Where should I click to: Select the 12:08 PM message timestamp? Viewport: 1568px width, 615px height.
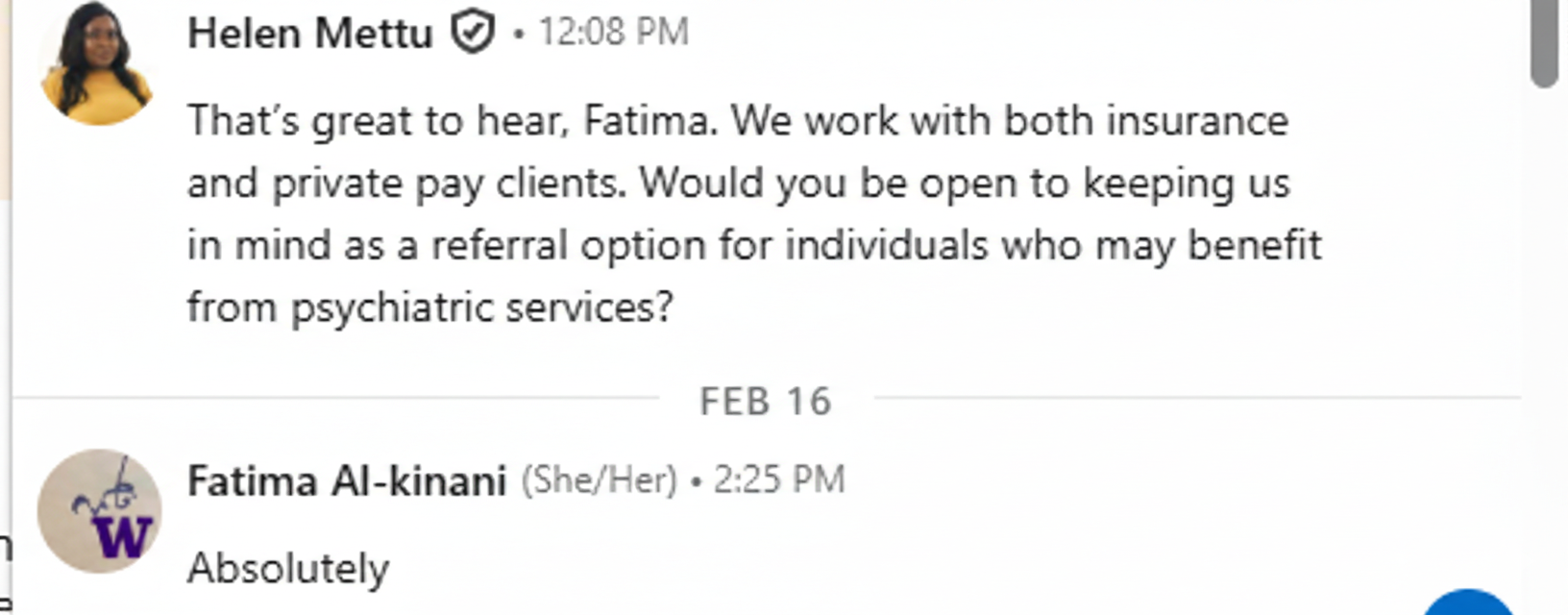point(613,33)
